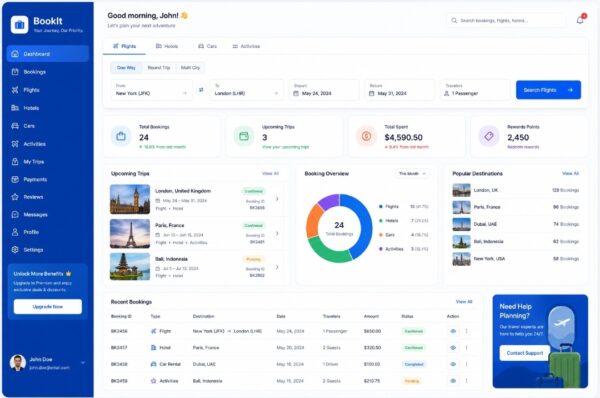Viewport: 600px width, 398px height.
Task: Expand the Bali, Indonesia trip chevron
Action: click(277, 267)
